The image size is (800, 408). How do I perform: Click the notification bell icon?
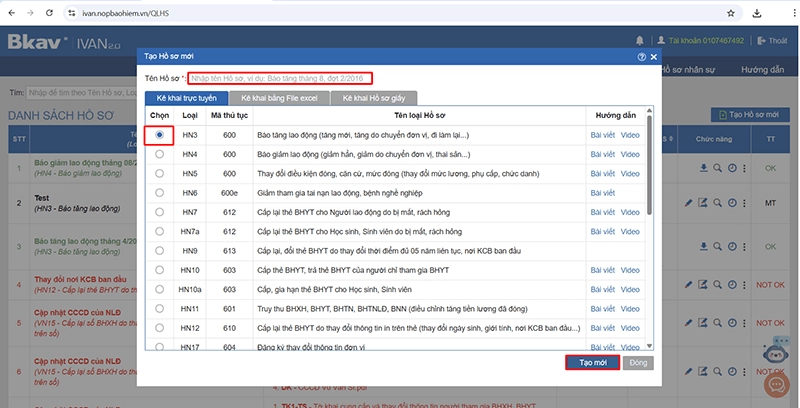(641, 40)
